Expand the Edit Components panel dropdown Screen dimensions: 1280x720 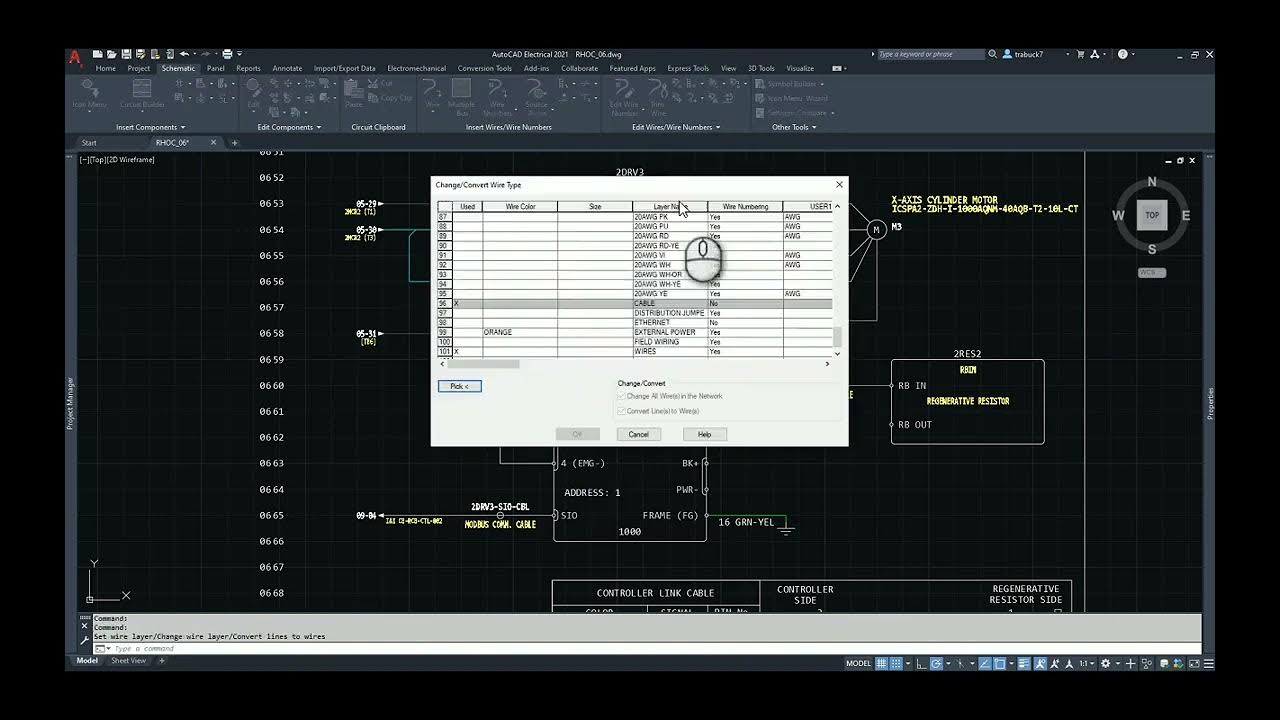pos(319,127)
